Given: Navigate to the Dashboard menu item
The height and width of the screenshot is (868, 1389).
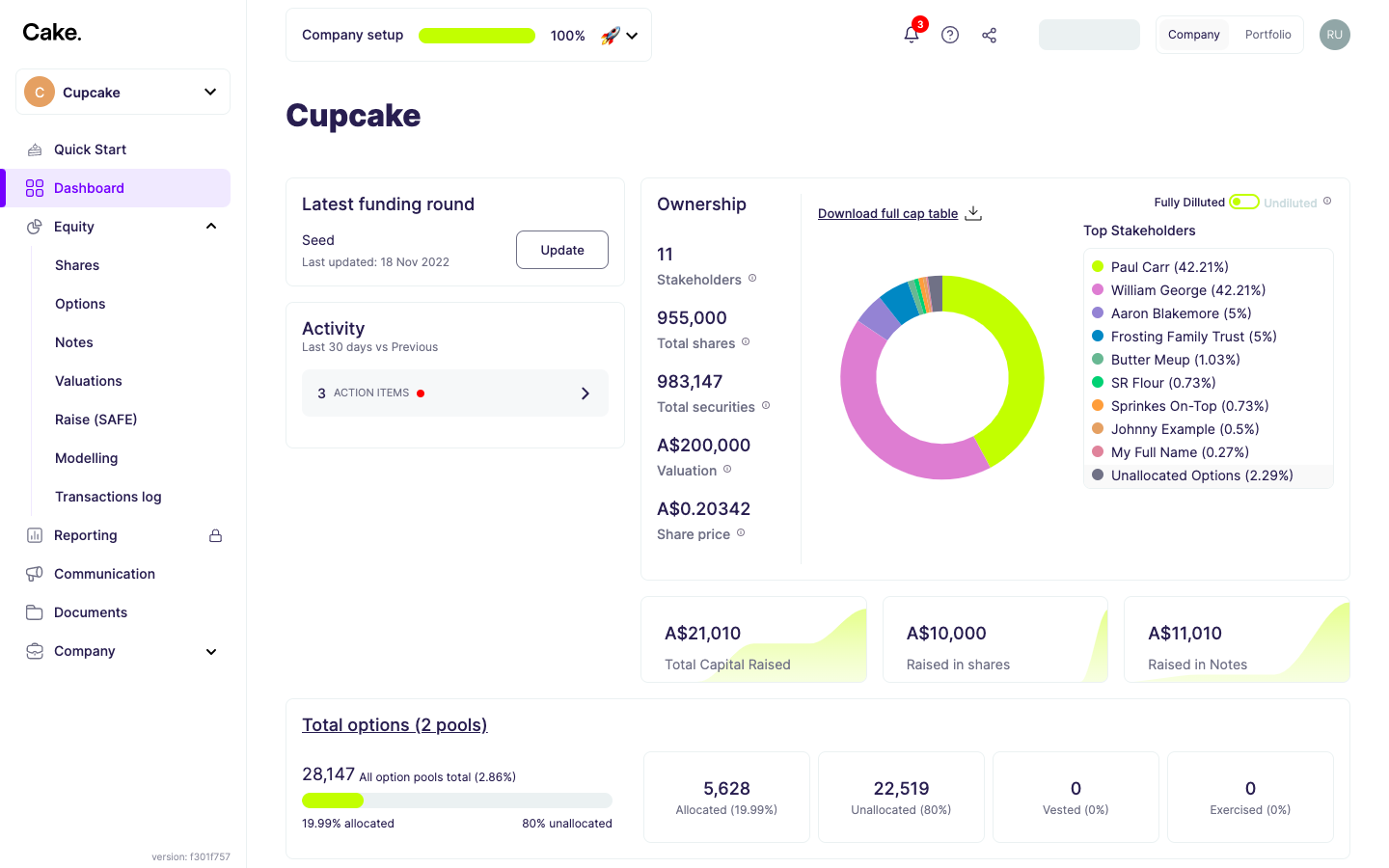Looking at the screenshot, I should tap(90, 187).
